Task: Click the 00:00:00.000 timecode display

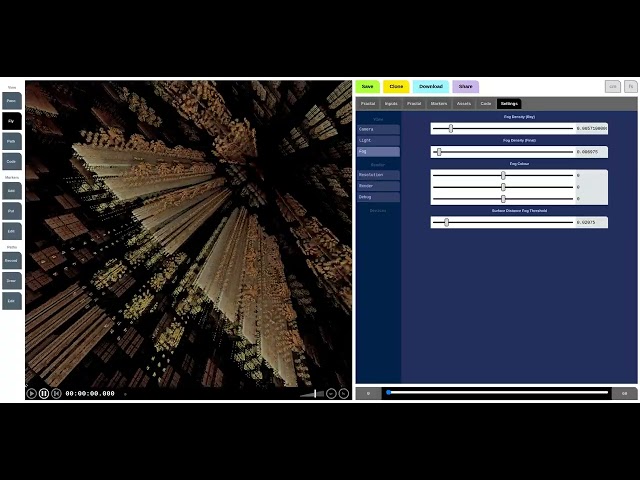Action: [90, 393]
